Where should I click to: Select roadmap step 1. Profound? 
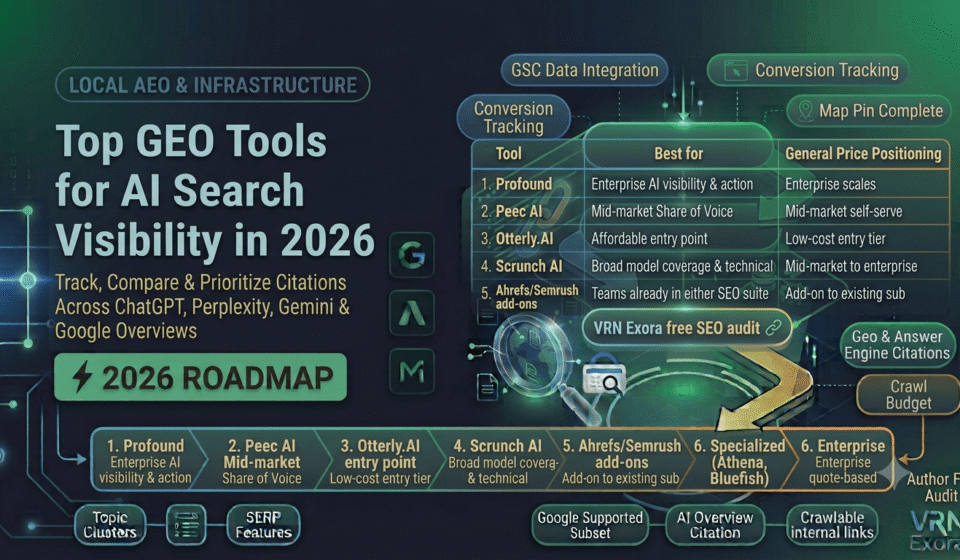(145, 461)
